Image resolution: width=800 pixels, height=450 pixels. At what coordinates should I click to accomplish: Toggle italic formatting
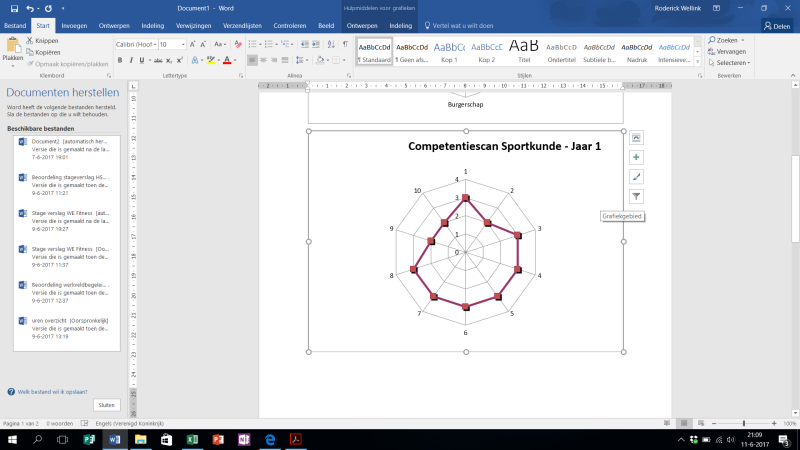[x=131, y=60]
